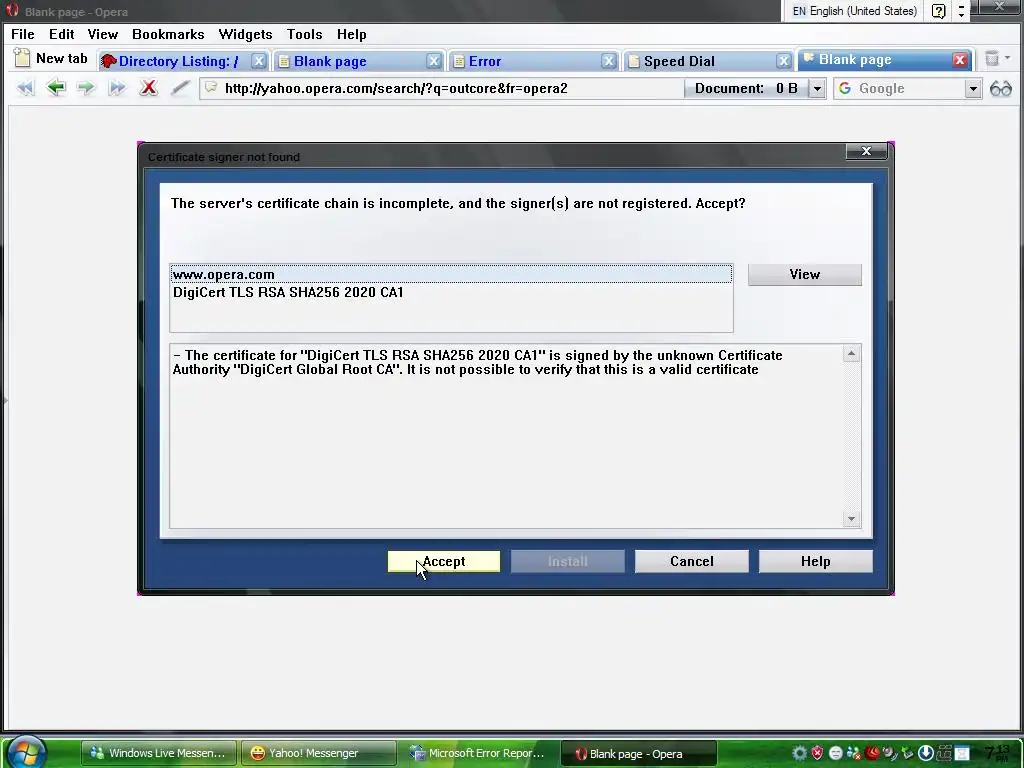Click the white smiley face tray icon
This screenshot has width=1024, height=768.
tap(835, 753)
